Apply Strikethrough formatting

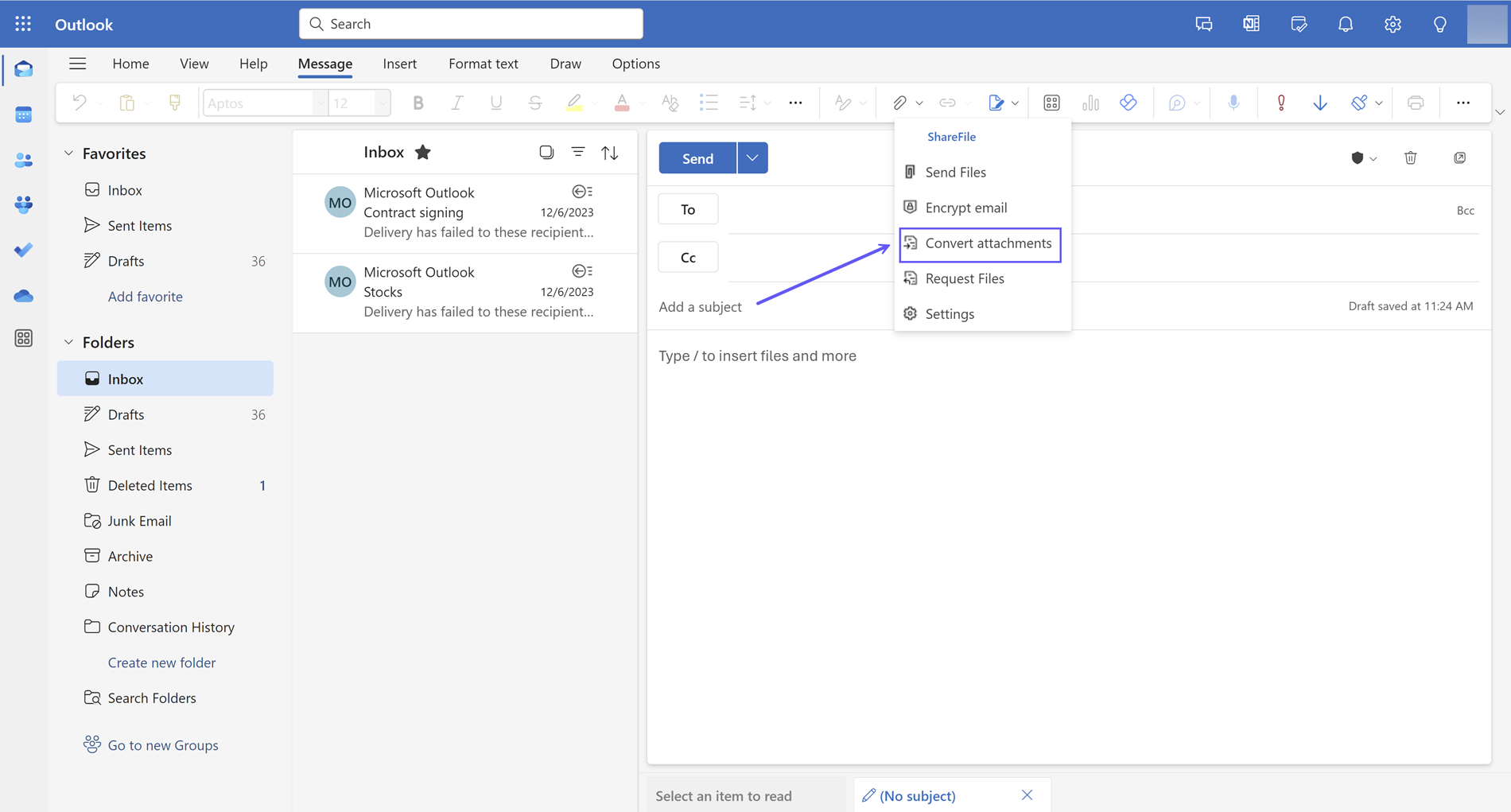535,103
